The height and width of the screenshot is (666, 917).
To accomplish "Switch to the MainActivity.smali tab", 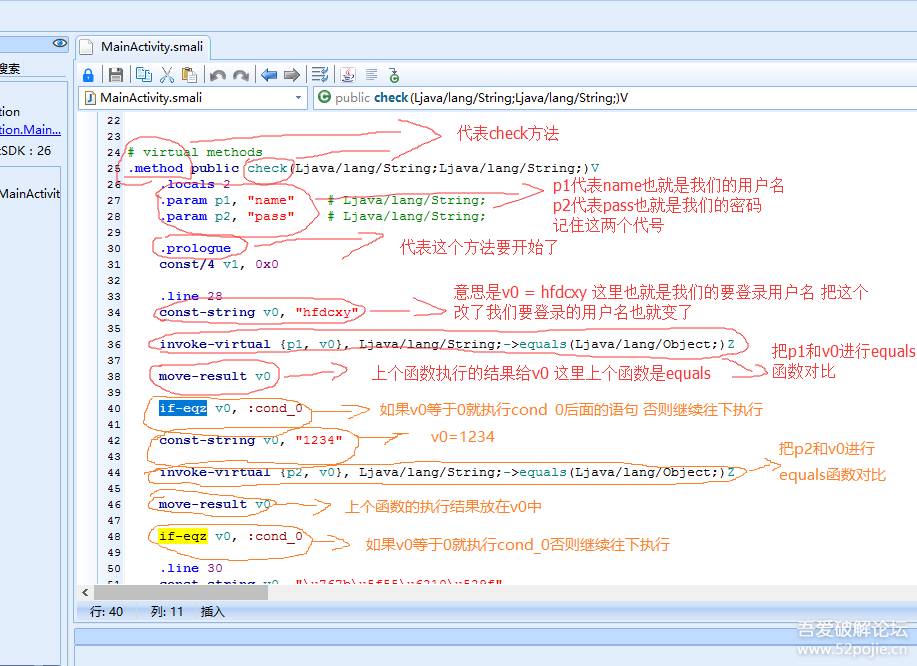I will [x=144, y=47].
